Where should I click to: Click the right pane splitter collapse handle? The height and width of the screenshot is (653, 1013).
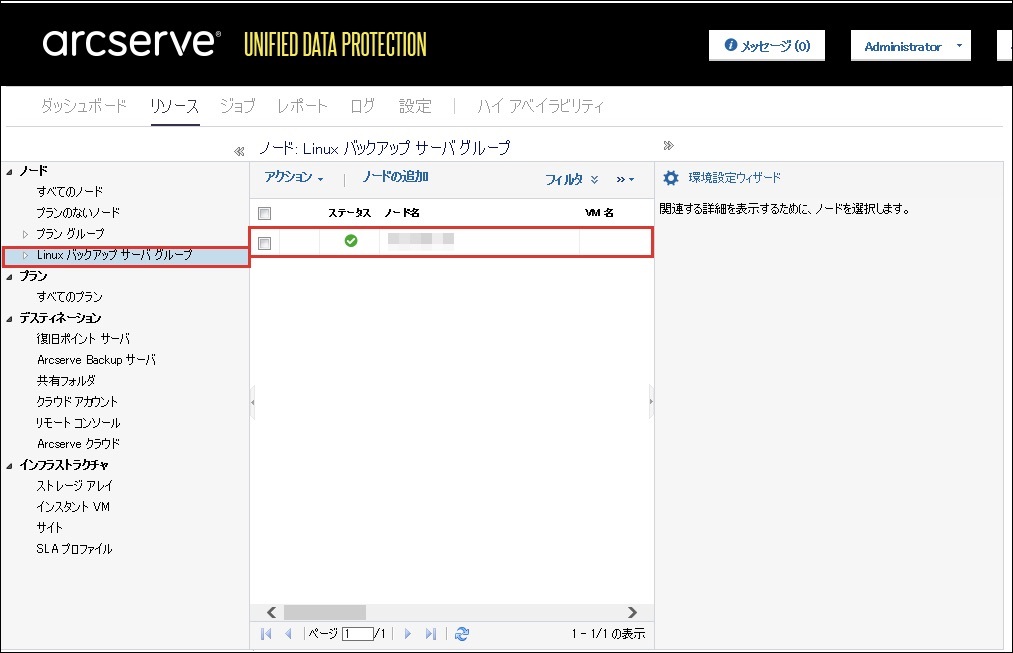click(651, 402)
